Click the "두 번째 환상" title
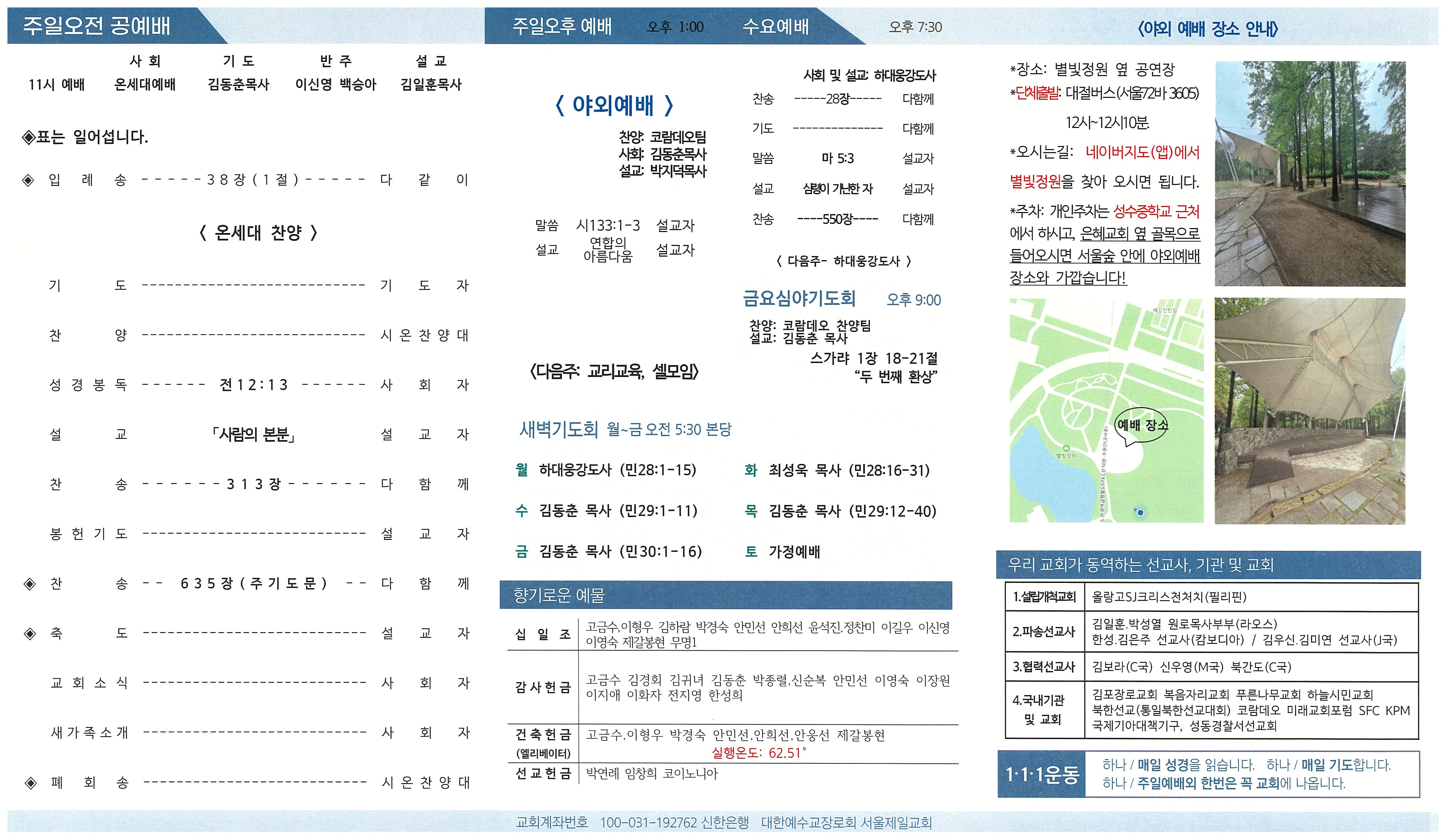The height and width of the screenshot is (840, 1448). pyautogui.click(x=896, y=377)
